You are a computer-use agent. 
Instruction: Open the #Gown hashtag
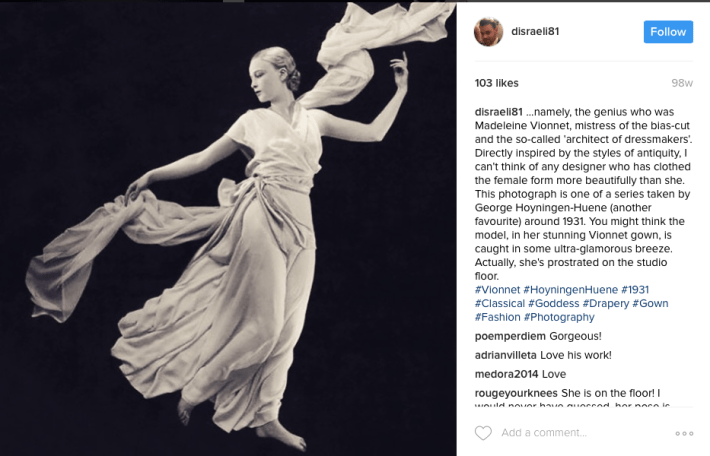[650, 303]
